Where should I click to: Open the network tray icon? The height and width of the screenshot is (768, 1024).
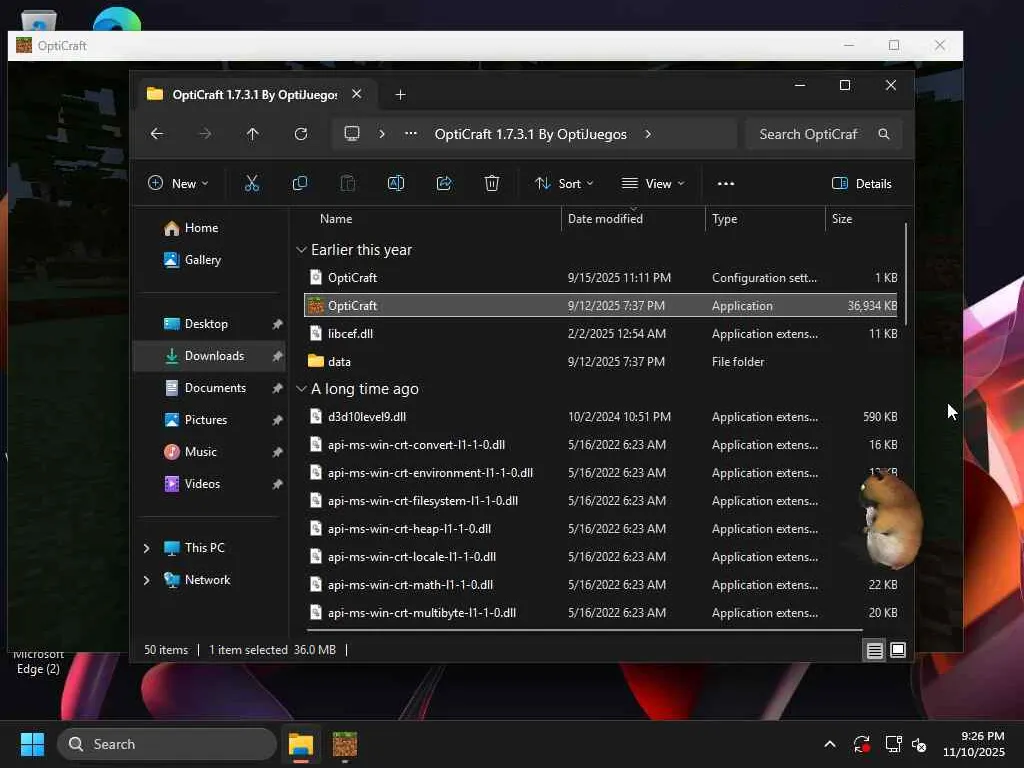coord(893,744)
